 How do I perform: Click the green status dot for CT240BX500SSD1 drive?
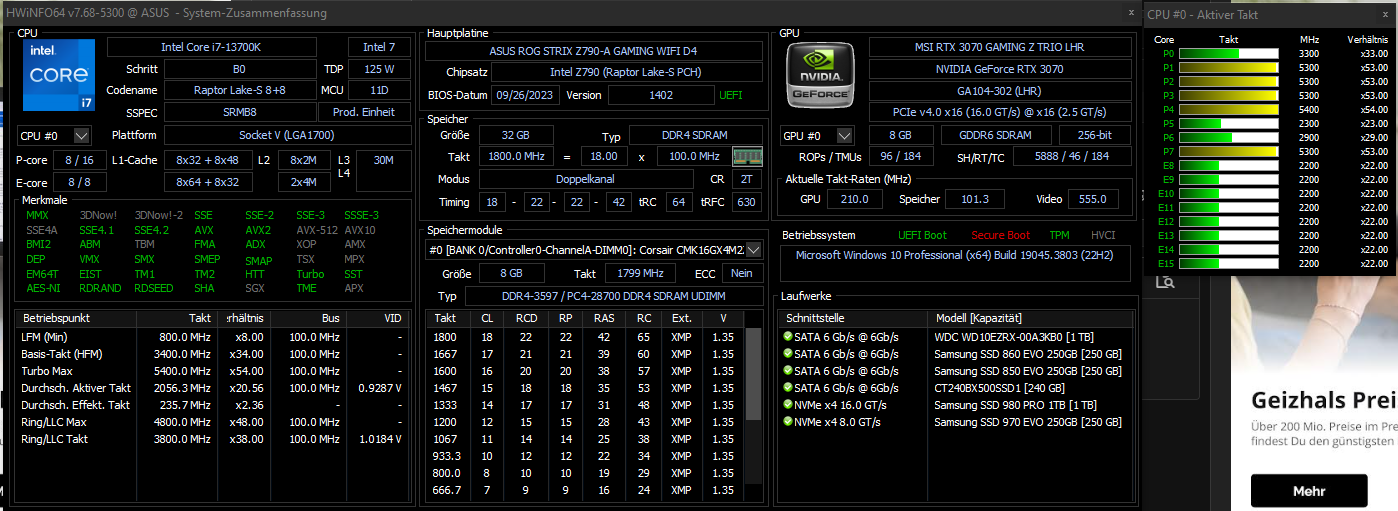pos(787,387)
